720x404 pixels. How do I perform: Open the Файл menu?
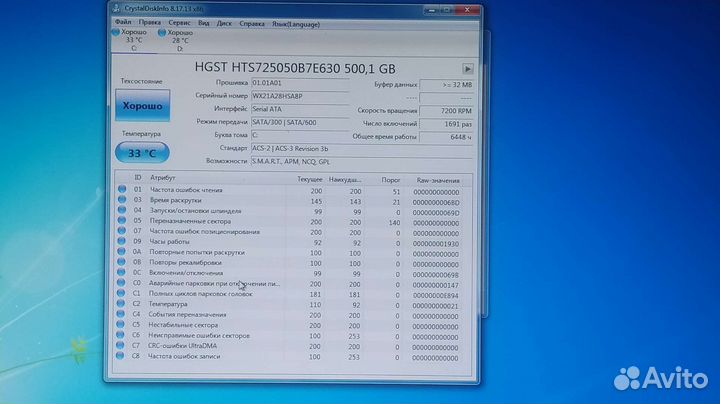pos(122,21)
